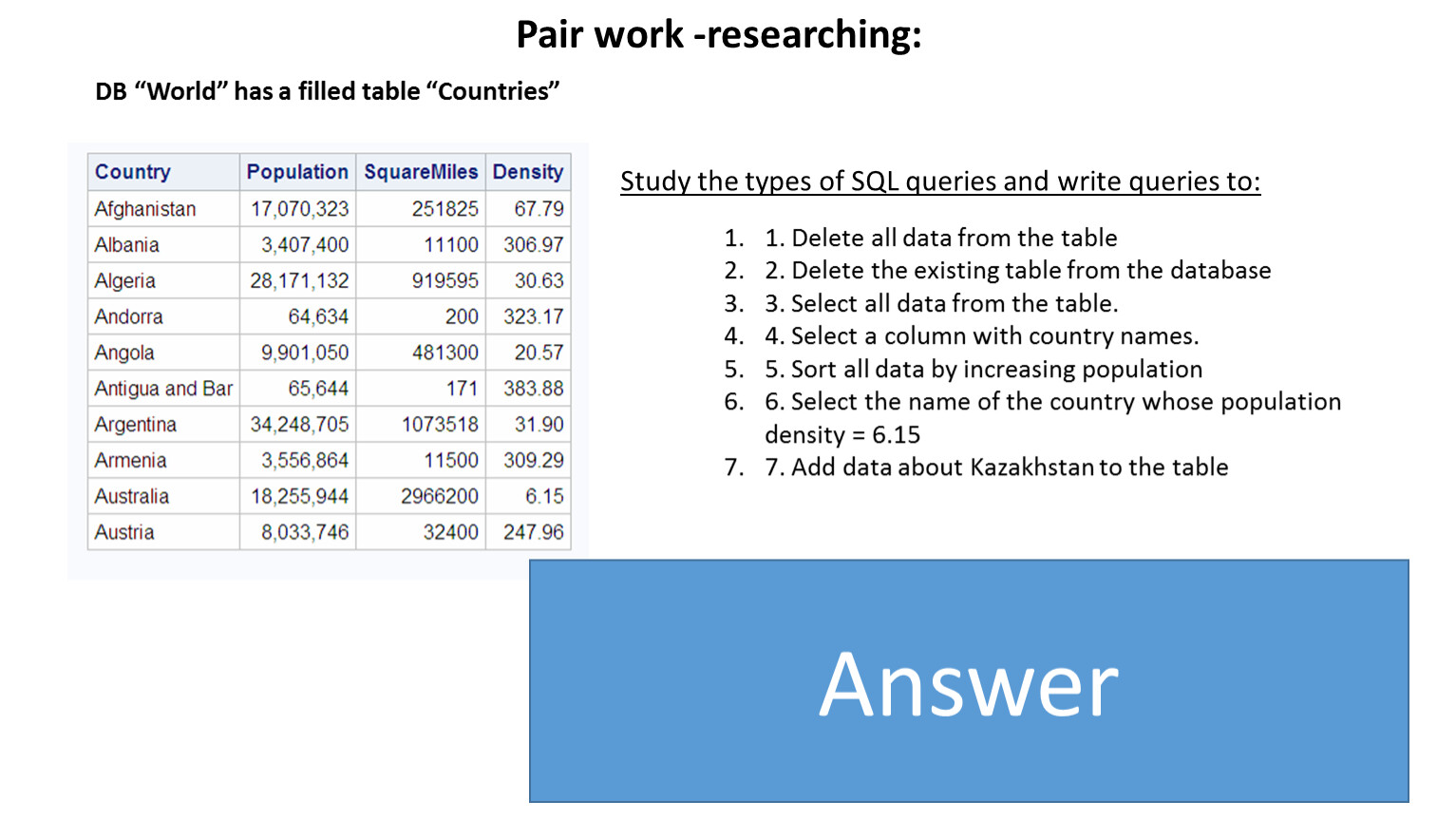Click the Country column header
1456x821 pixels.
click(x=163, y=172)
